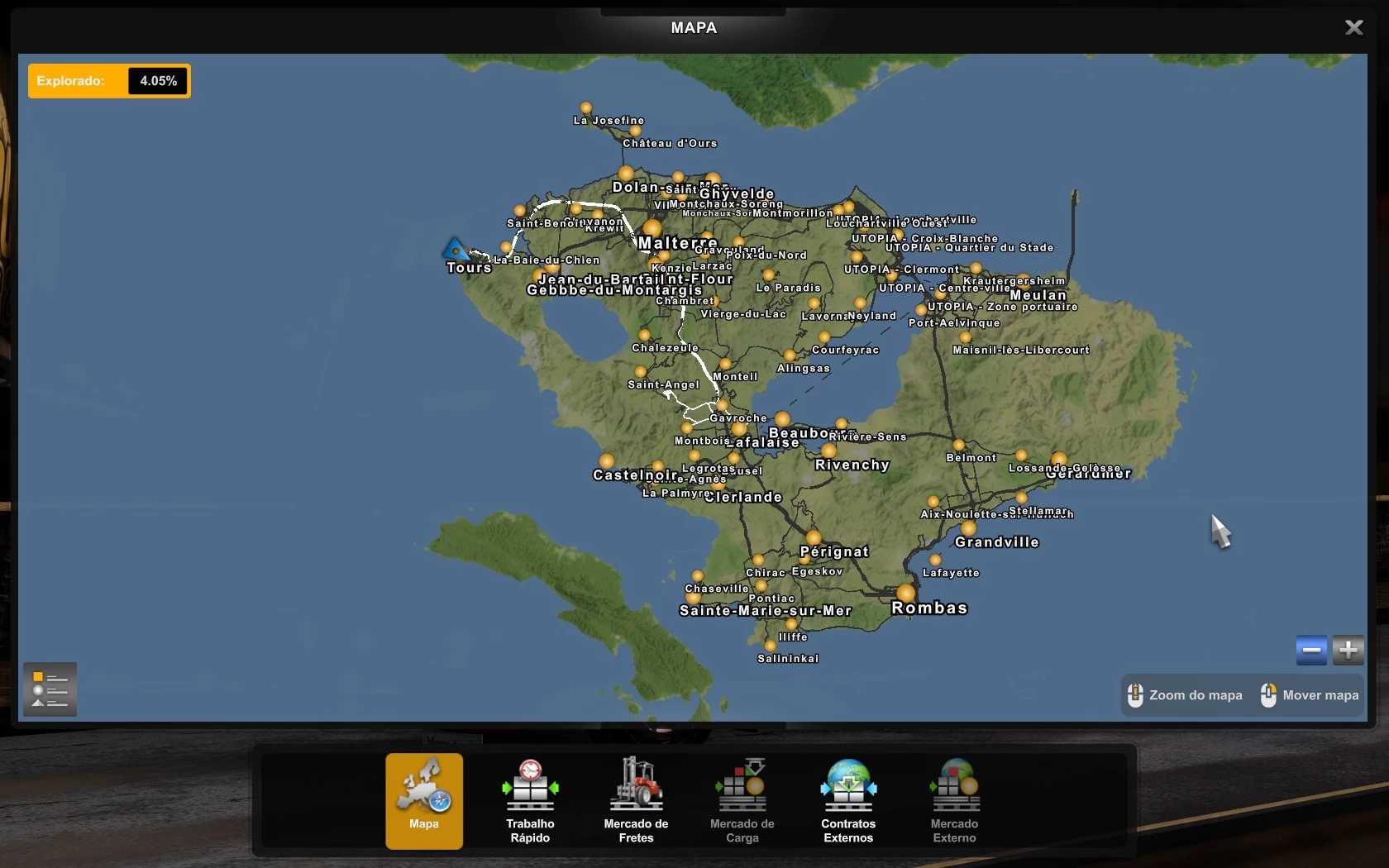This screenshot has height=868, width=1389.
Task: Click the Mover mapa hint
Action: pos(1310,695)
